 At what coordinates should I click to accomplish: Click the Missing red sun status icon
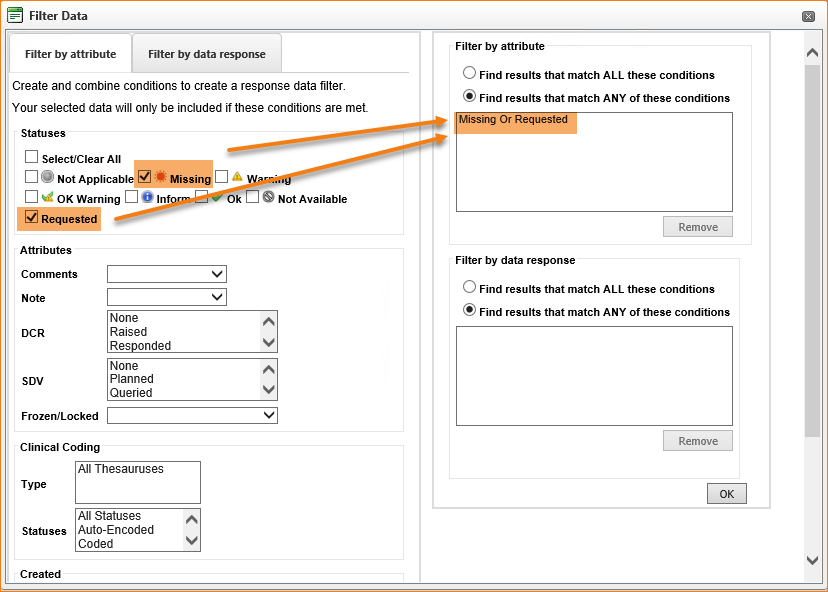coord(161,176)
